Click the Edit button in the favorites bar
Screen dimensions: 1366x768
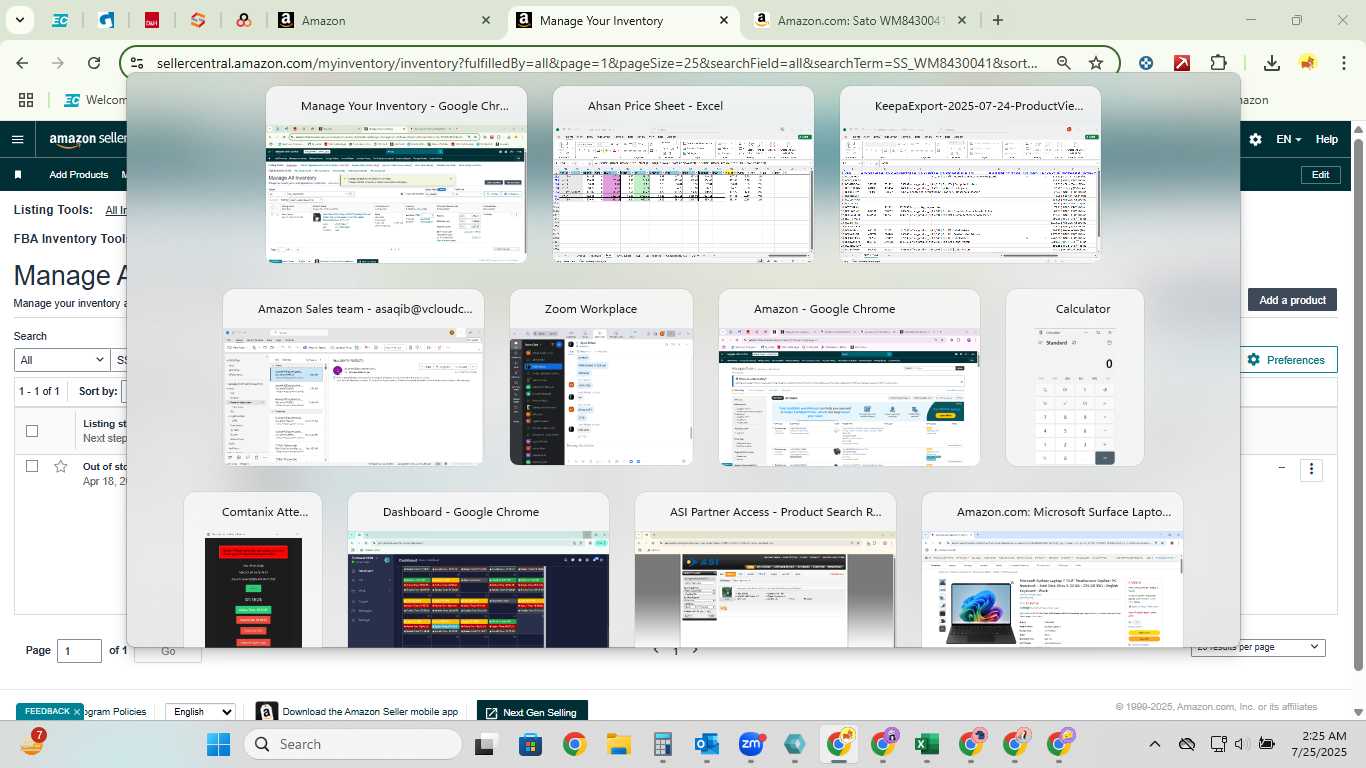(x=1320, y=175)
